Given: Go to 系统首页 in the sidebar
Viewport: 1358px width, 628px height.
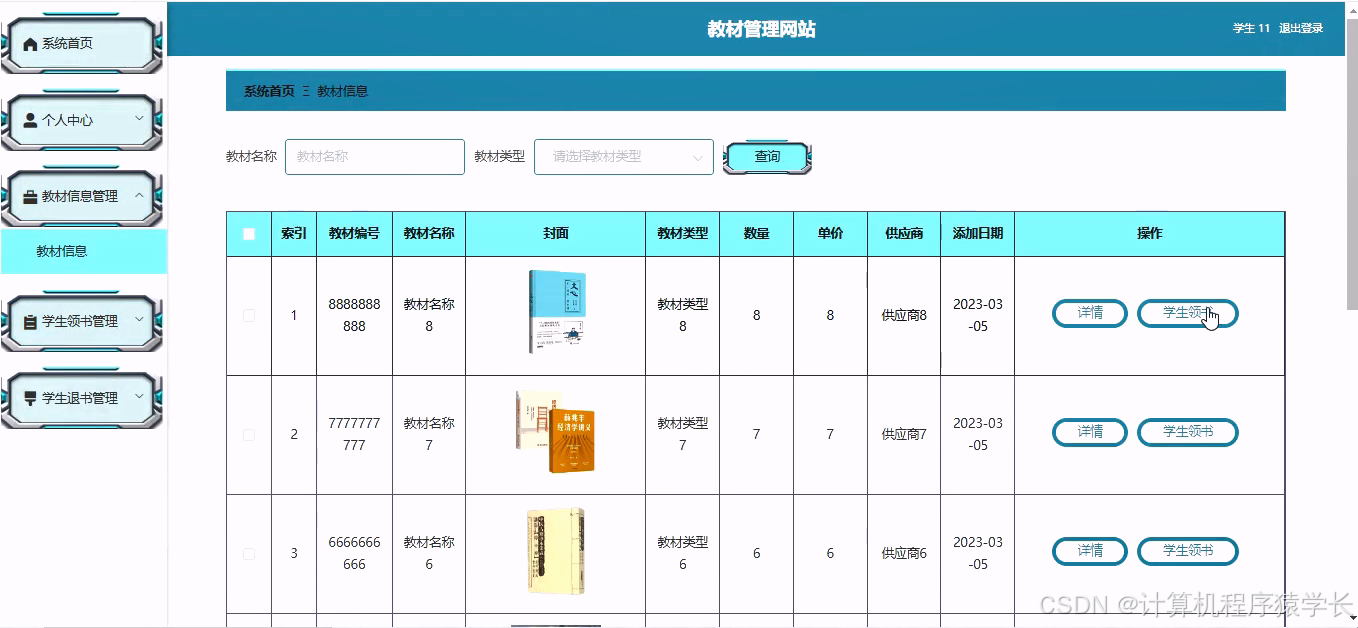Looking at the screenshot, I should point(82,44).
